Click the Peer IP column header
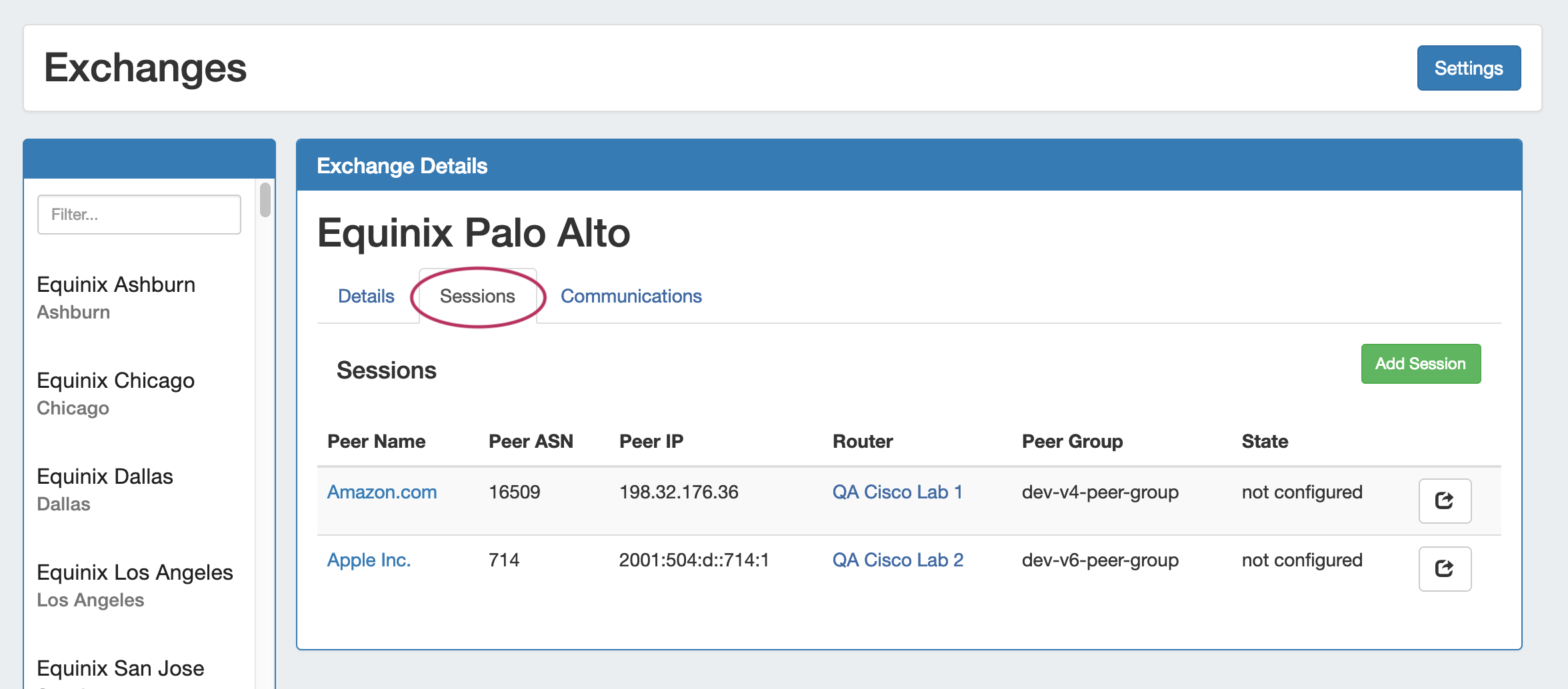 (x=651, y=441)
